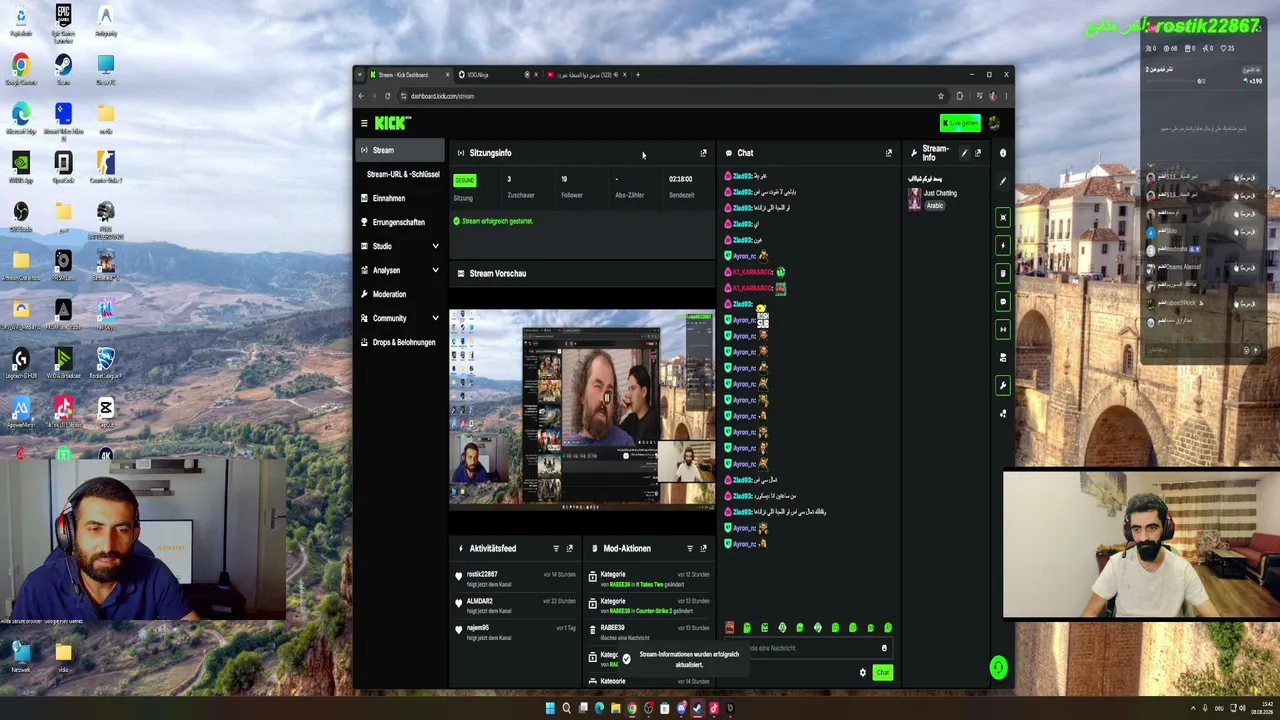Viewport: 1280px width, 720px height.
Task: Bookmark this page with the star icon
Action: tap(940, 96)
